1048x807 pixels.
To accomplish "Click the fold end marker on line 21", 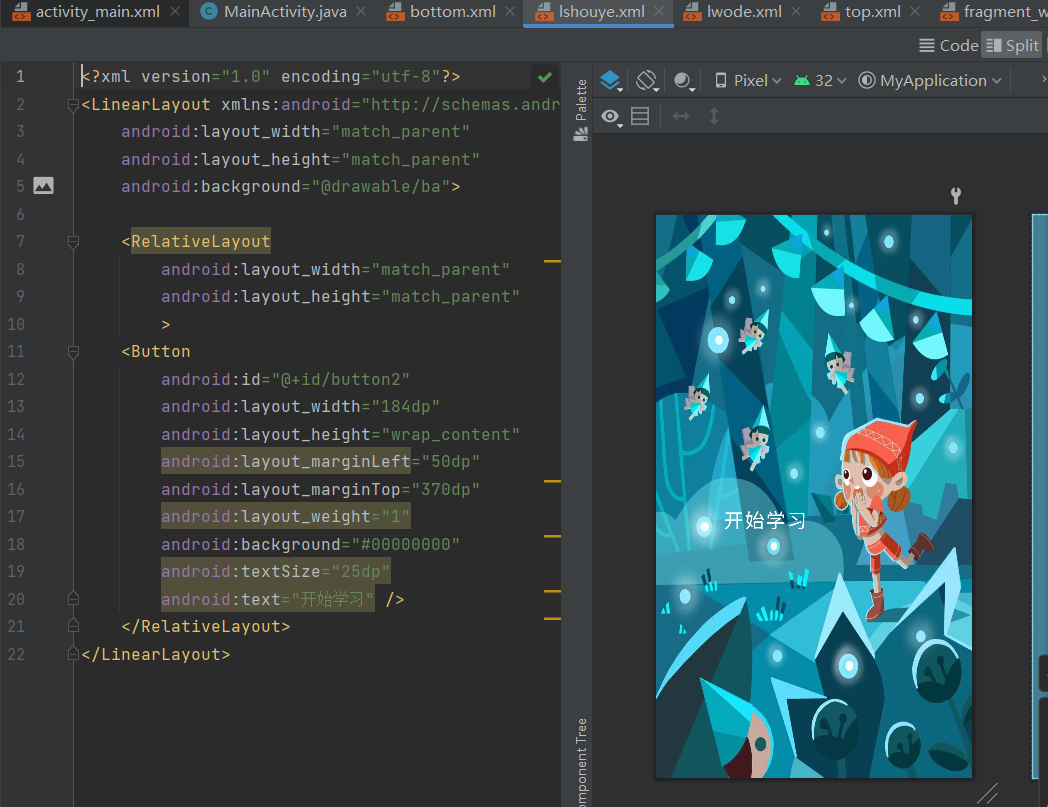I will pyautogui.click(x=74, y=626).
